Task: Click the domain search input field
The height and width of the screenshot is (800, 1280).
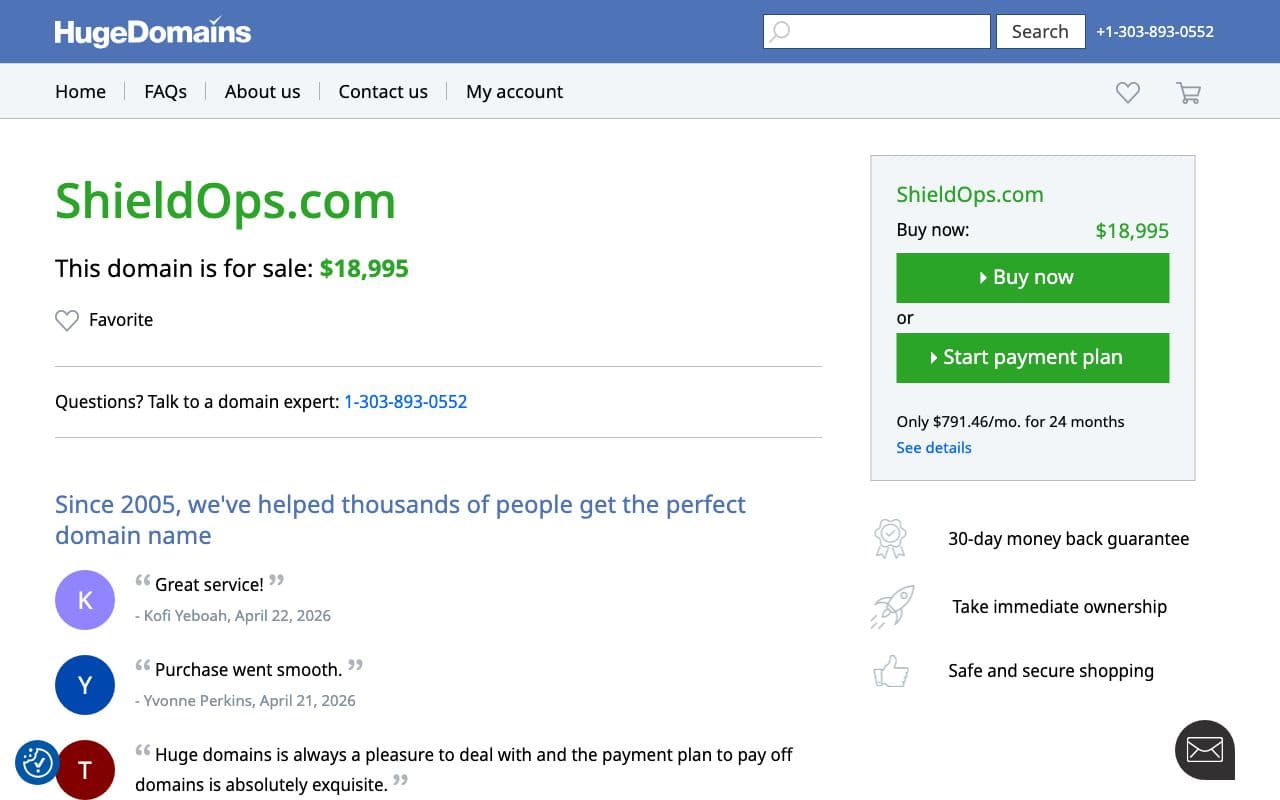Action: click(x=877, y=31)
